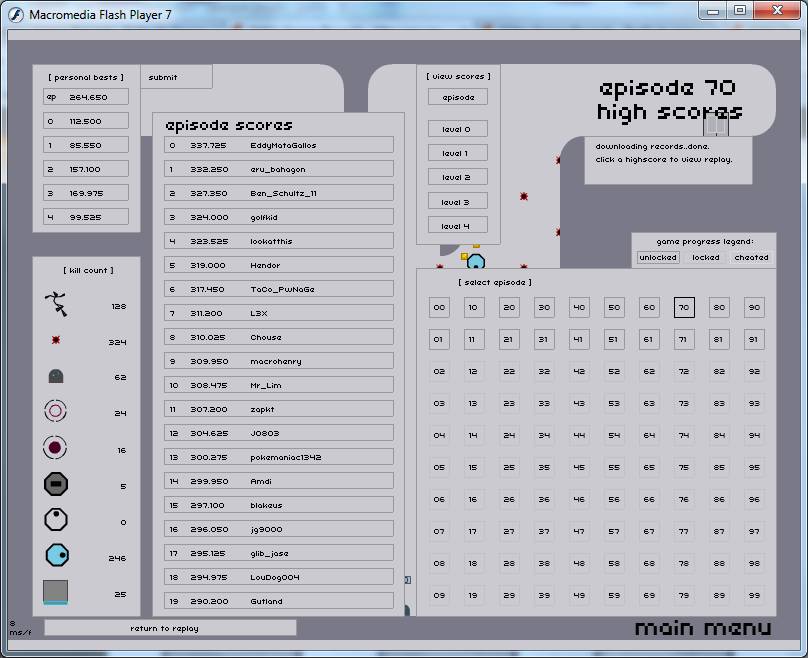Select episode 00 in the grid
The image size is (808, 658).
click(x=439, y=308)
